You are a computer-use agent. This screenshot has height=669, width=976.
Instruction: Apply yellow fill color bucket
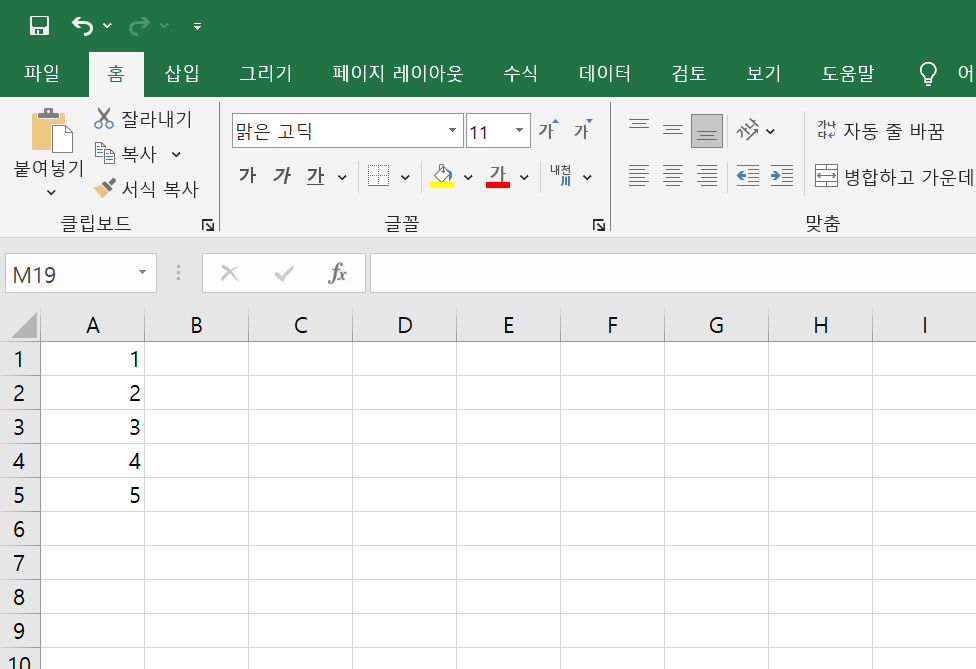click(x=442, y=176)
